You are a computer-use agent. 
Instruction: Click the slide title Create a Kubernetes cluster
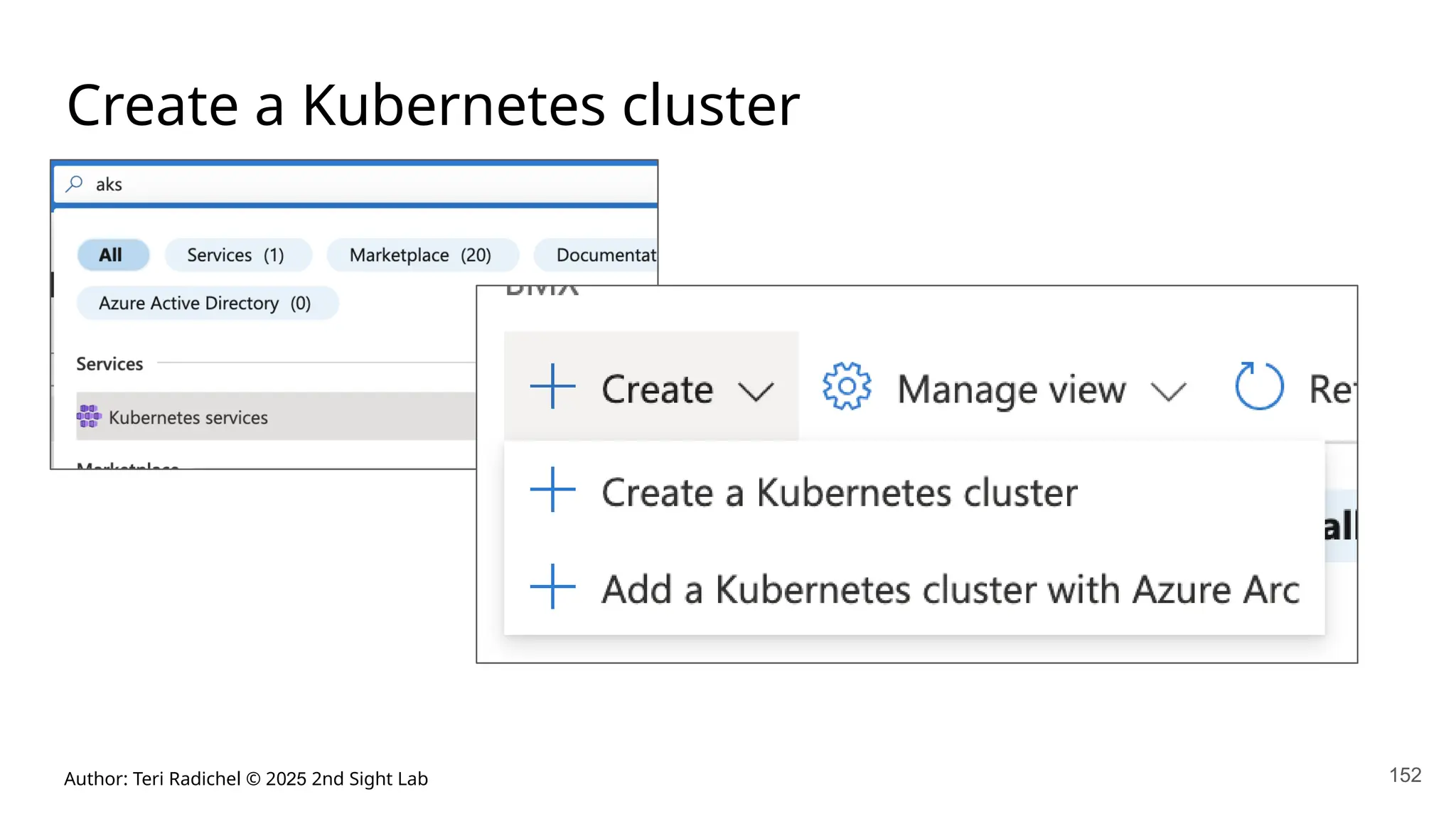(434, 105)
